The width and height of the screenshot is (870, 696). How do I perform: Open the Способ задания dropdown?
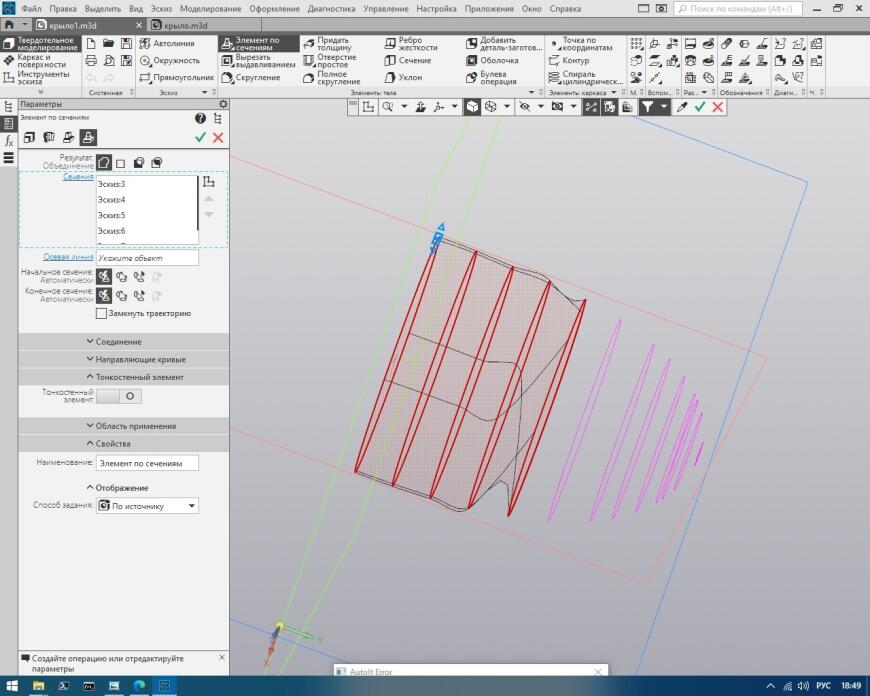coord(147,506)
